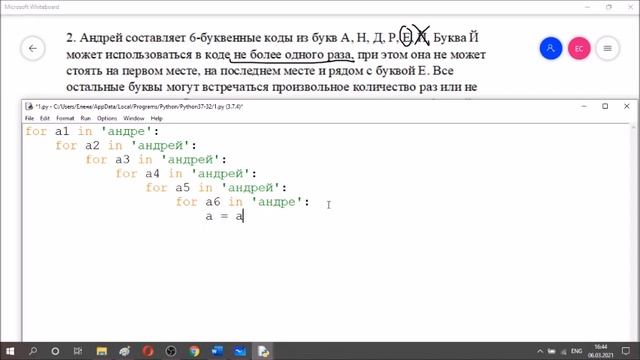Open the Whiteboard hamburger settings menu
The width and height of the screenshot is (640, 360).
[x=607, y=48]
